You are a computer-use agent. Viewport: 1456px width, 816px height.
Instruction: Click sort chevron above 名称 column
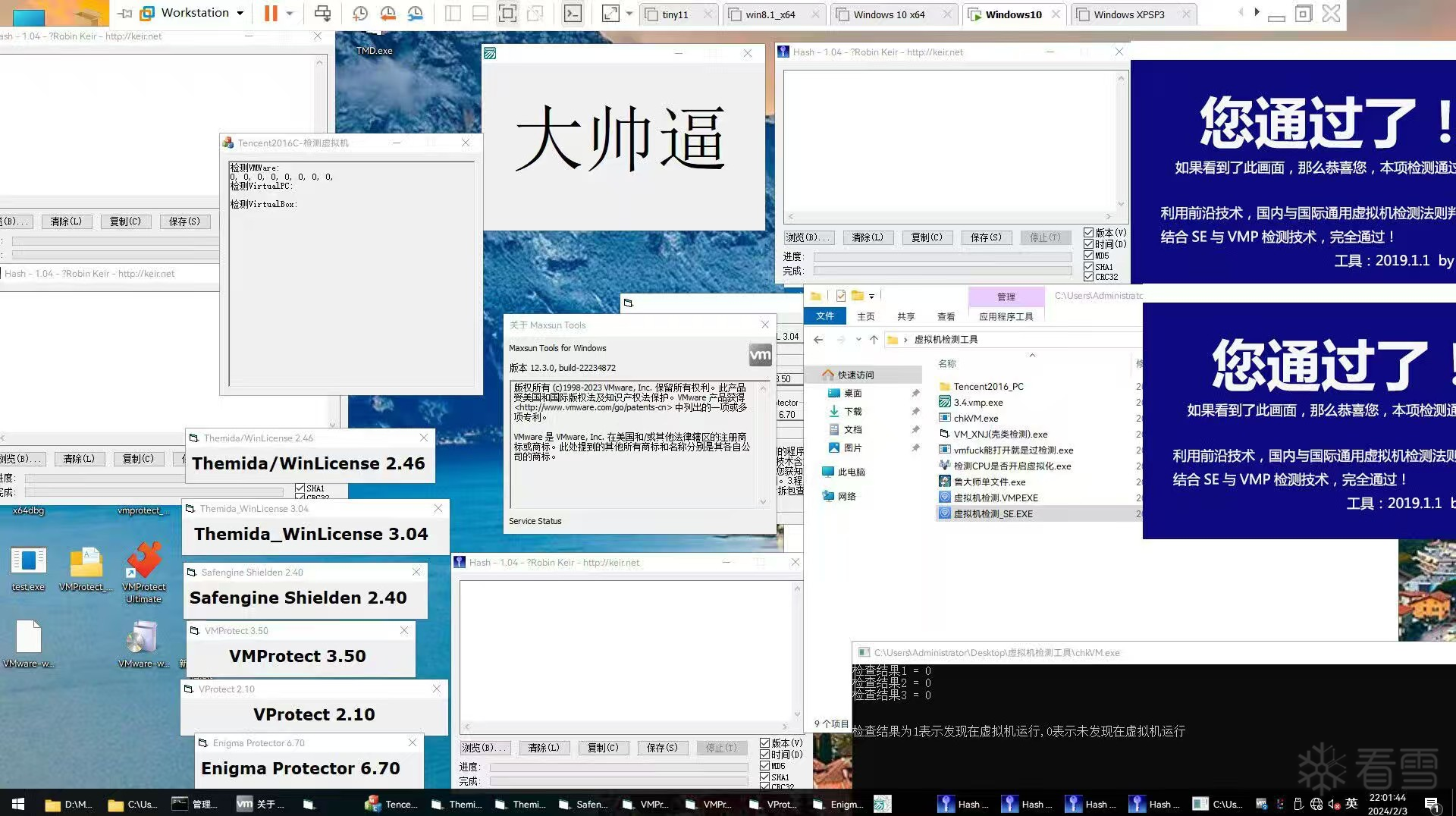[x=1032, y=355]
